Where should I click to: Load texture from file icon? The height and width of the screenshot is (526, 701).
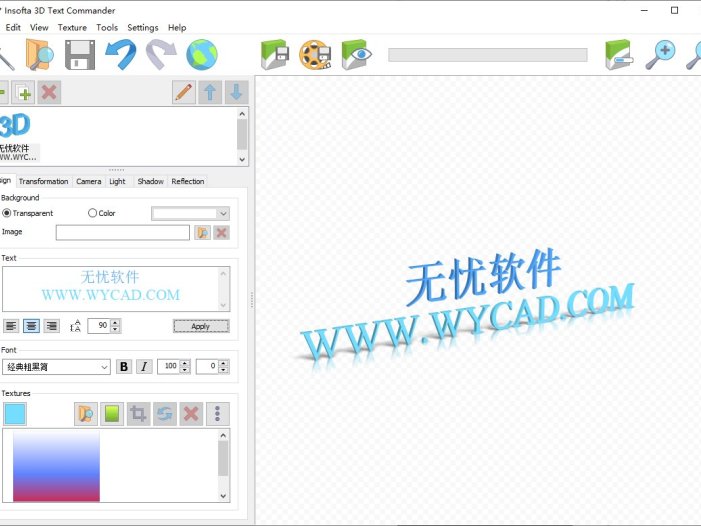86,414
